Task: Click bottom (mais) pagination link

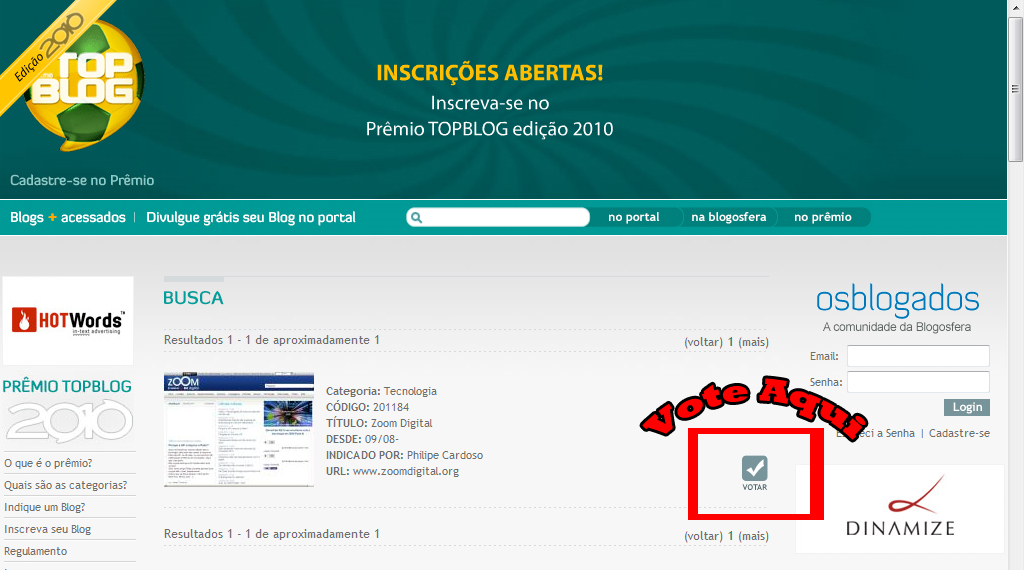Action: click(753, 536)
